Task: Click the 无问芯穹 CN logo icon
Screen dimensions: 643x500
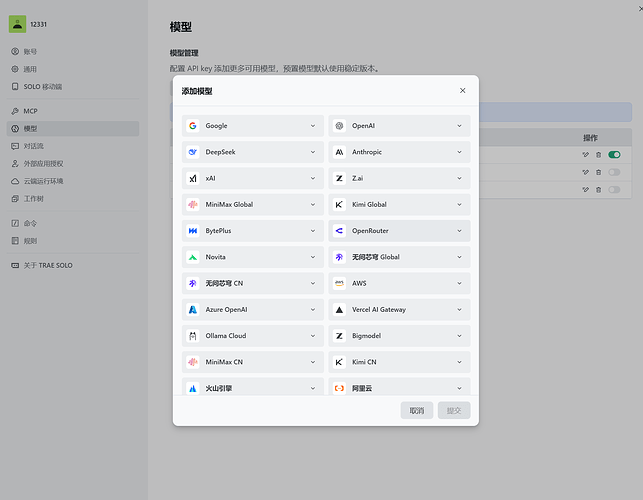Action: tap(193, 283)
